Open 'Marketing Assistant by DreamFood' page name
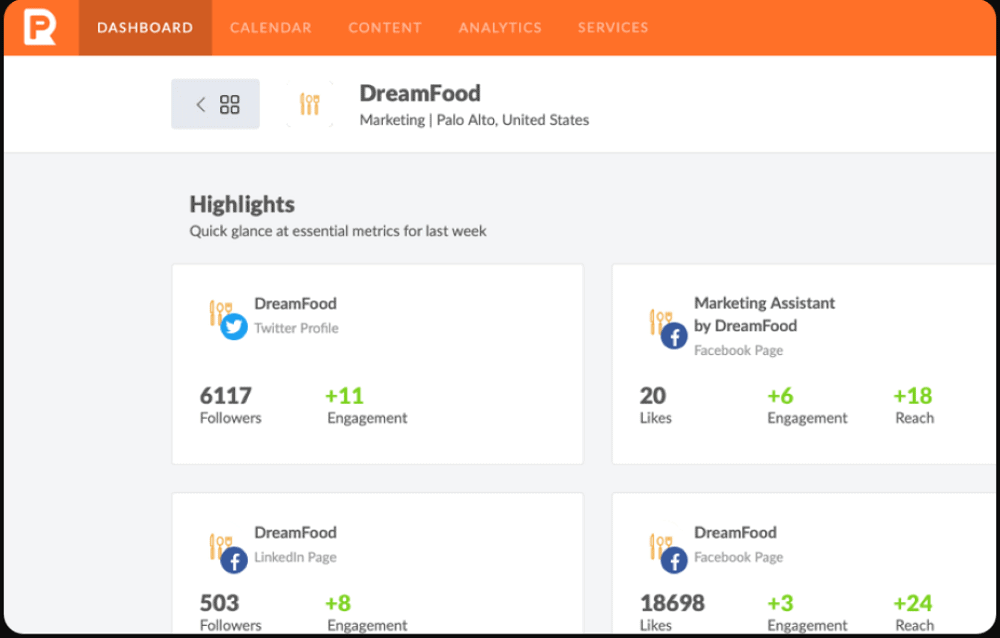 click(764, 315)
